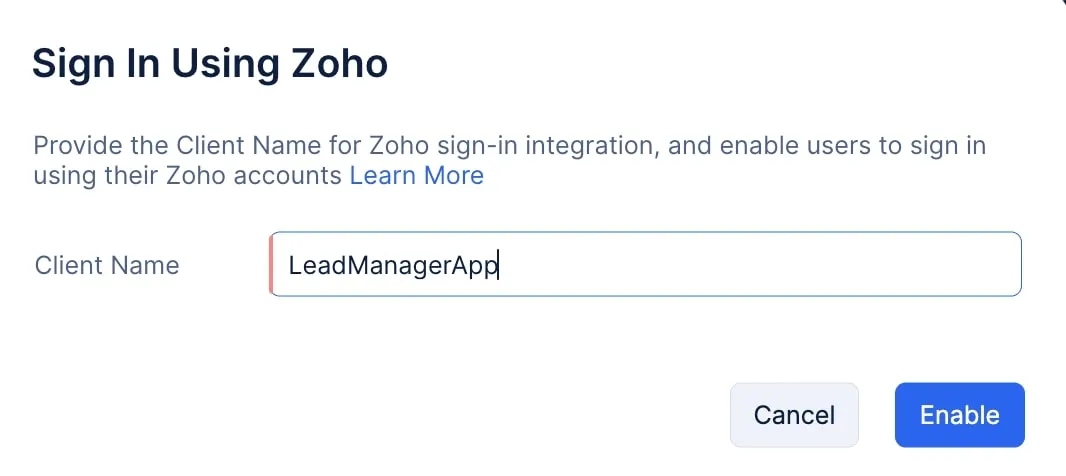
Task: Click the text cursor after "App" in the field
Action: [x=499, y=265]
